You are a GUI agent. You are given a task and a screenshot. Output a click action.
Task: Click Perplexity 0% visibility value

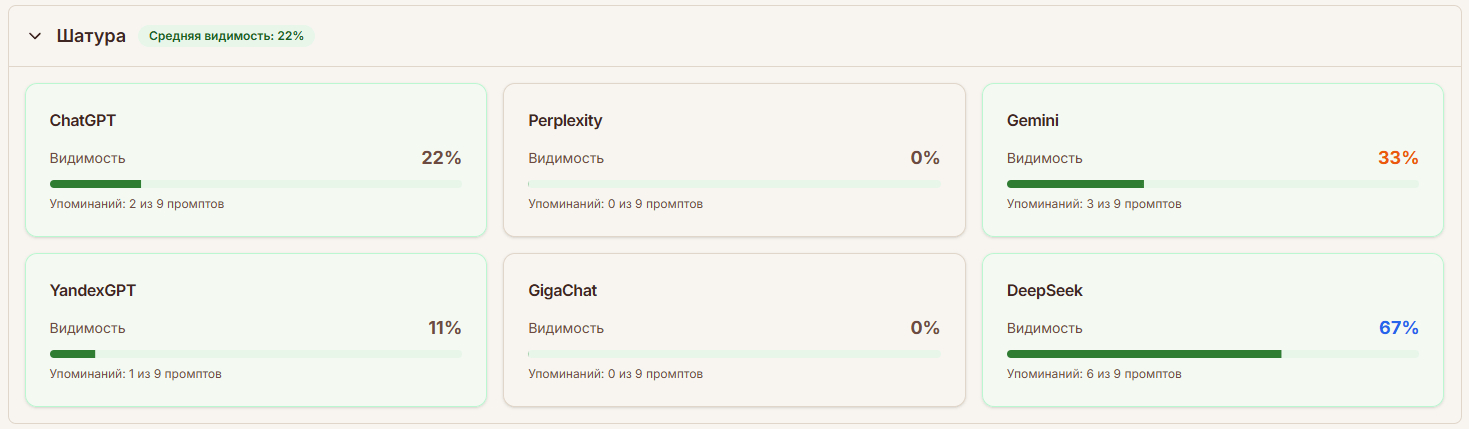(x=924, y=158)
